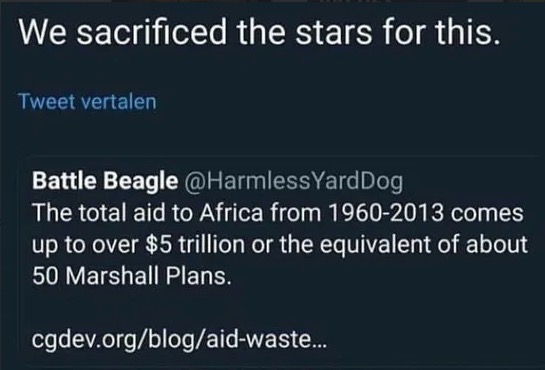Open the cgdev.org/blog/aid-waste link
Image resolution: width=545 pixels, height=370 pixels.
(x=179, y=339)
